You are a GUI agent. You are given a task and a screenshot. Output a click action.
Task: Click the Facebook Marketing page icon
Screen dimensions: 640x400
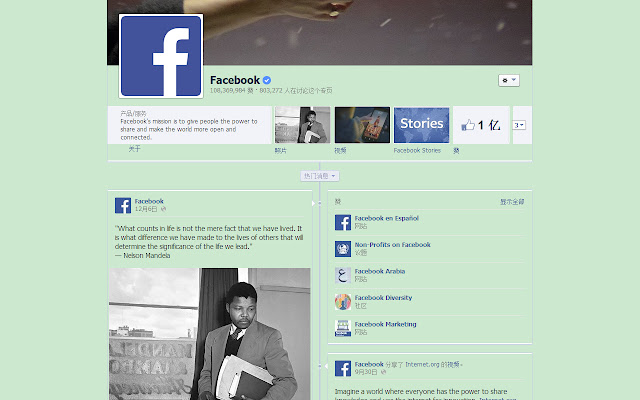(343, 329)
